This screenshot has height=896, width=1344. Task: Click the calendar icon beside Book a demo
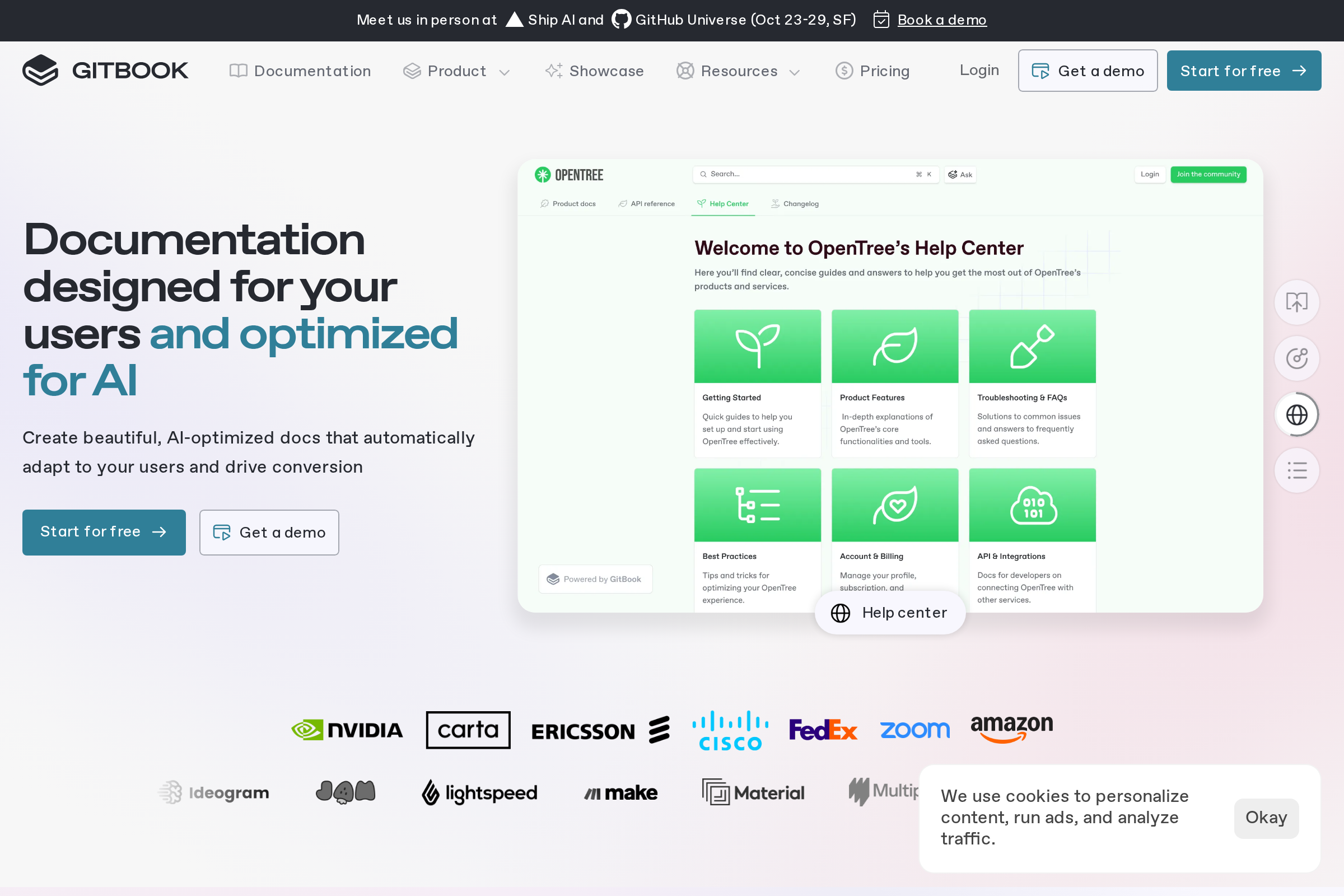coord(880,20)
